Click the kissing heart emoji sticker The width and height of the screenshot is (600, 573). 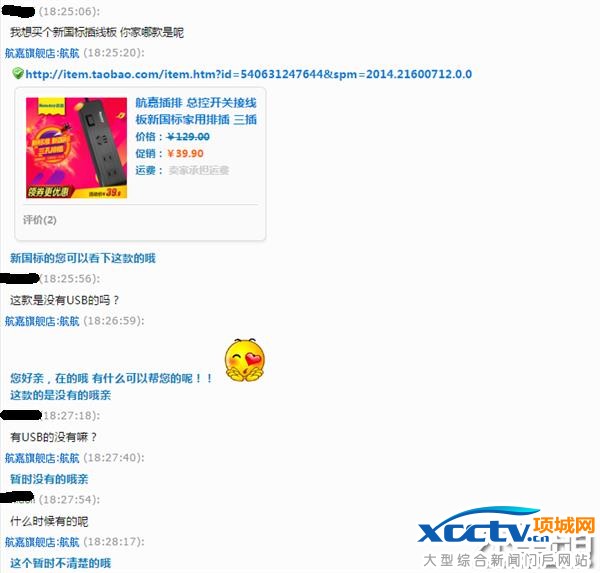coord(245,360)
